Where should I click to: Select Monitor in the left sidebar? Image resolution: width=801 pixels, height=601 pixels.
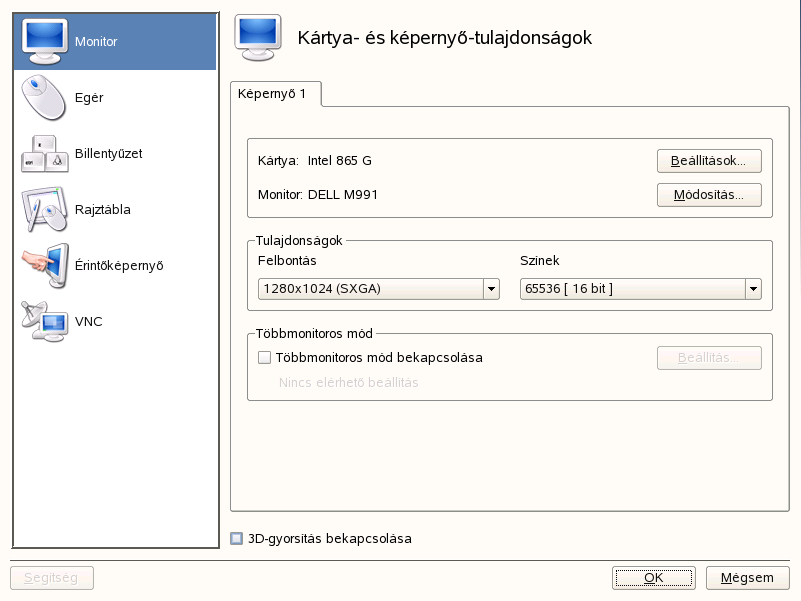pyautogui.click(x=91, y=43)
